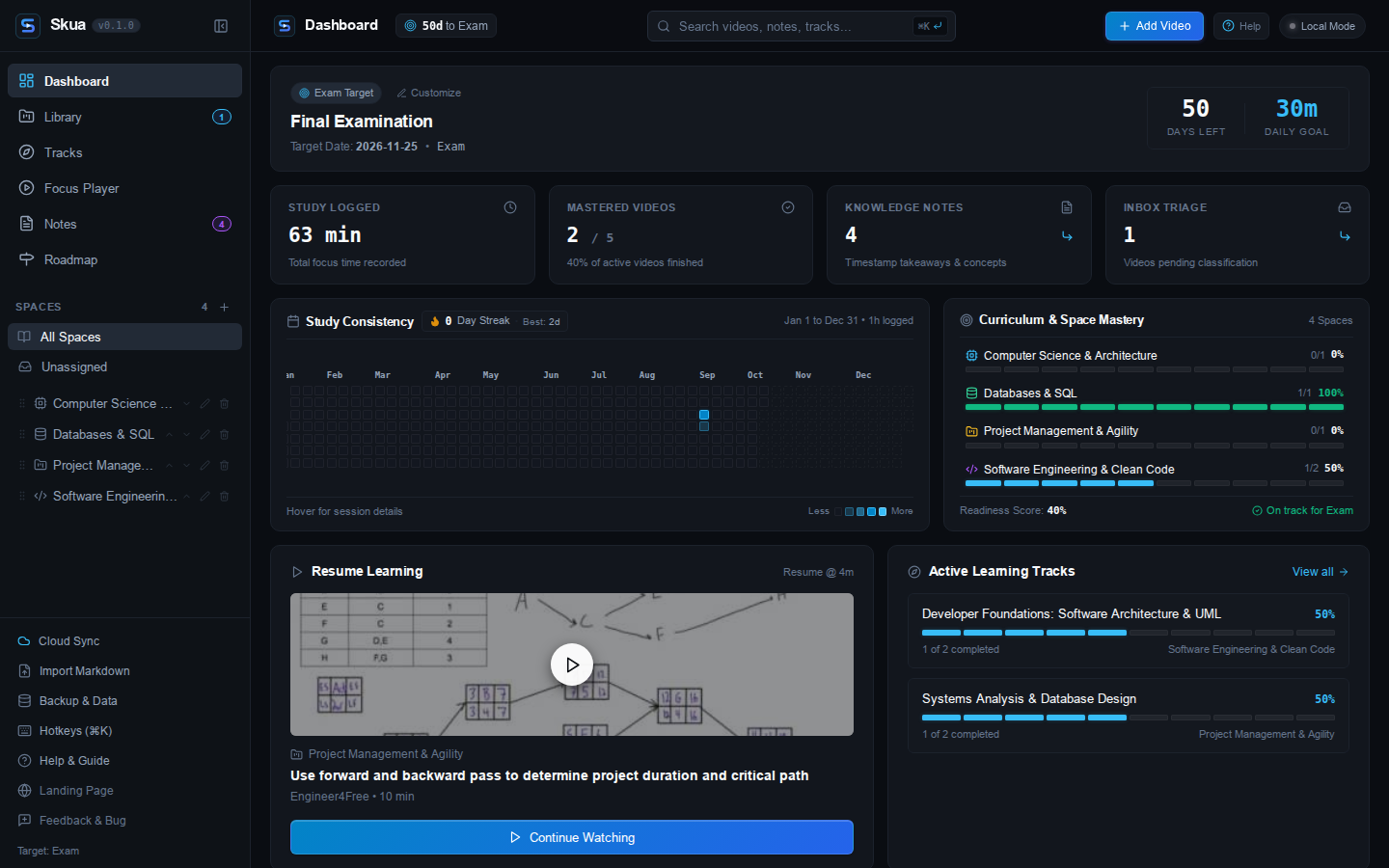
Task: Open the Notes section
Action: (x=124, y=224)
